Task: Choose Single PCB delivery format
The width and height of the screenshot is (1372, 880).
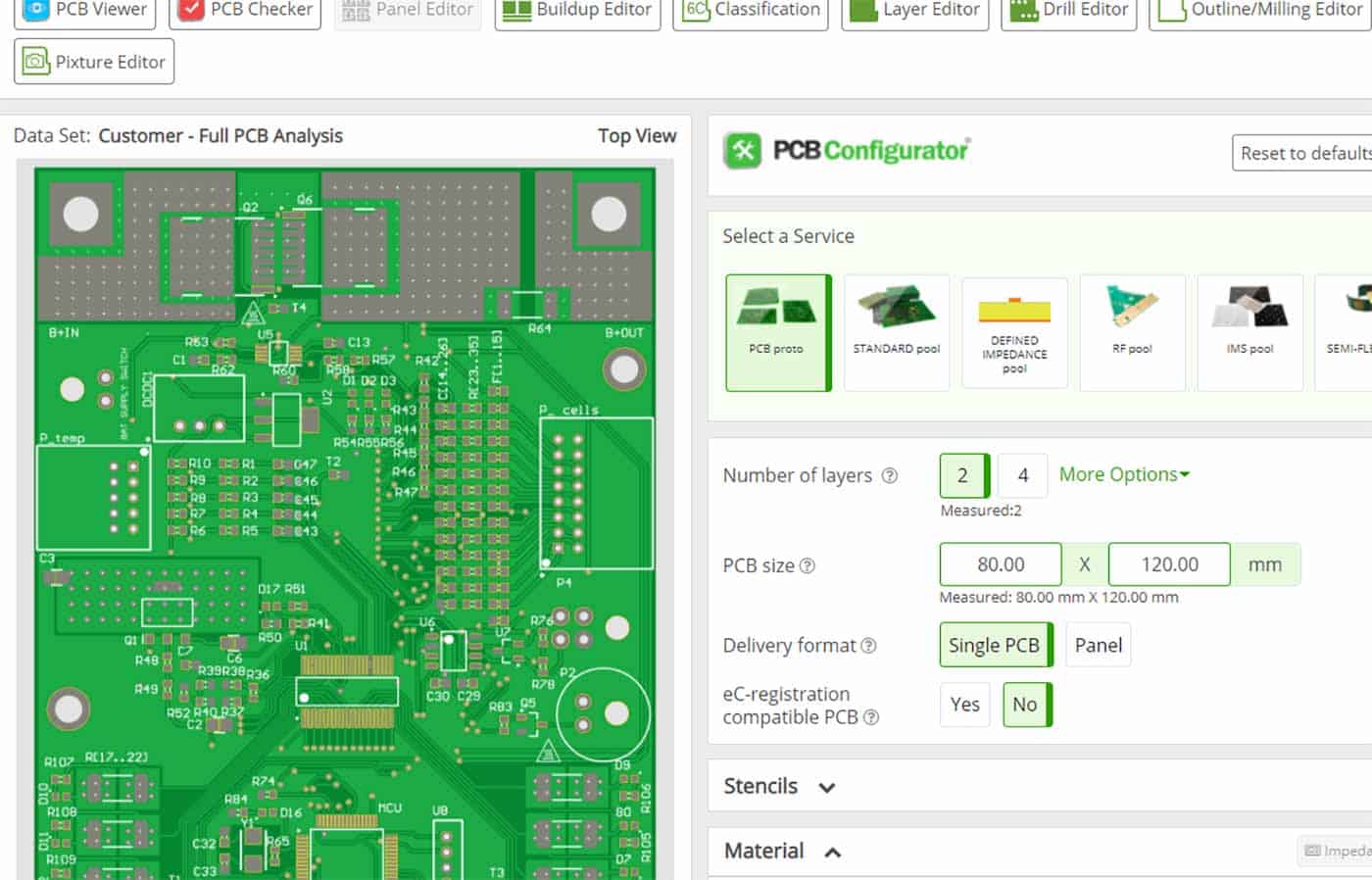Action: coord(996,645)
